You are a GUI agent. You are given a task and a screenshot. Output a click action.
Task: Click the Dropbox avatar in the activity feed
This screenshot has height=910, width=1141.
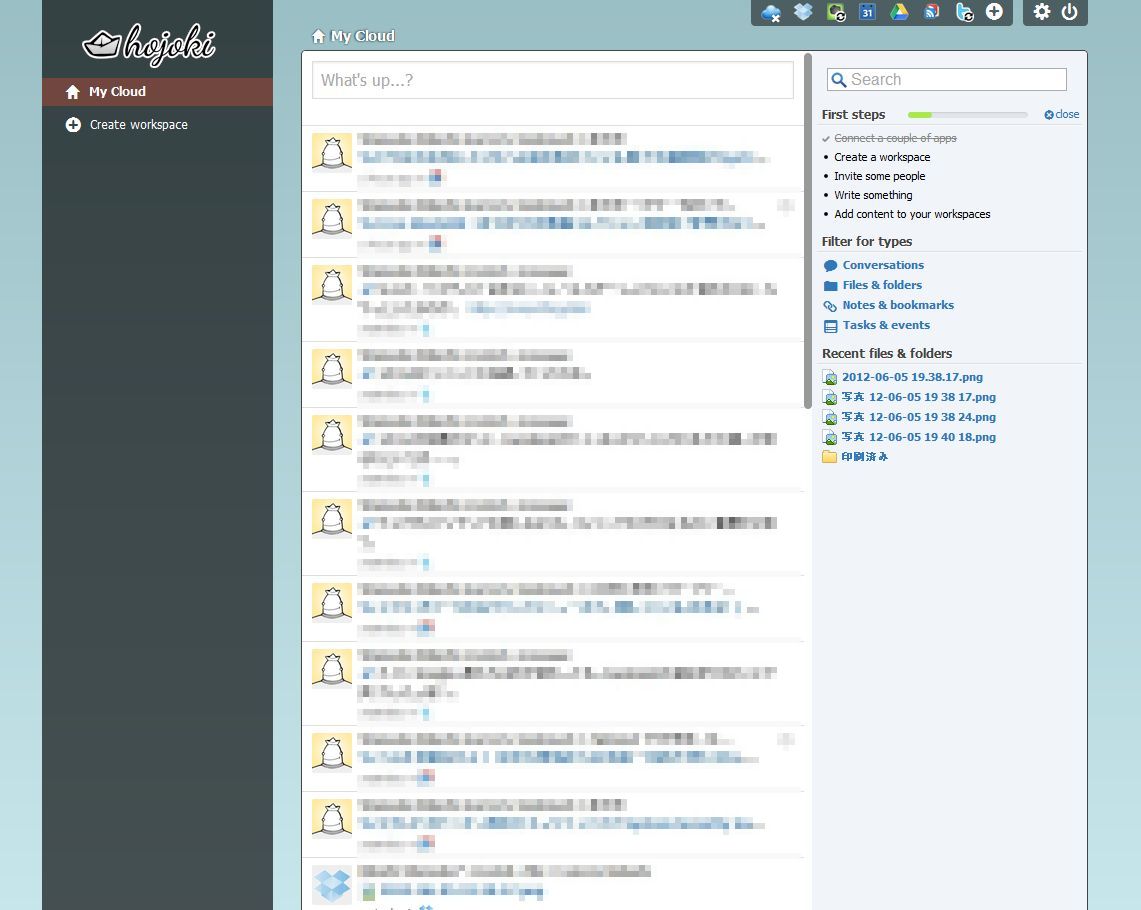pyautogui.click(x=332, y=885)
